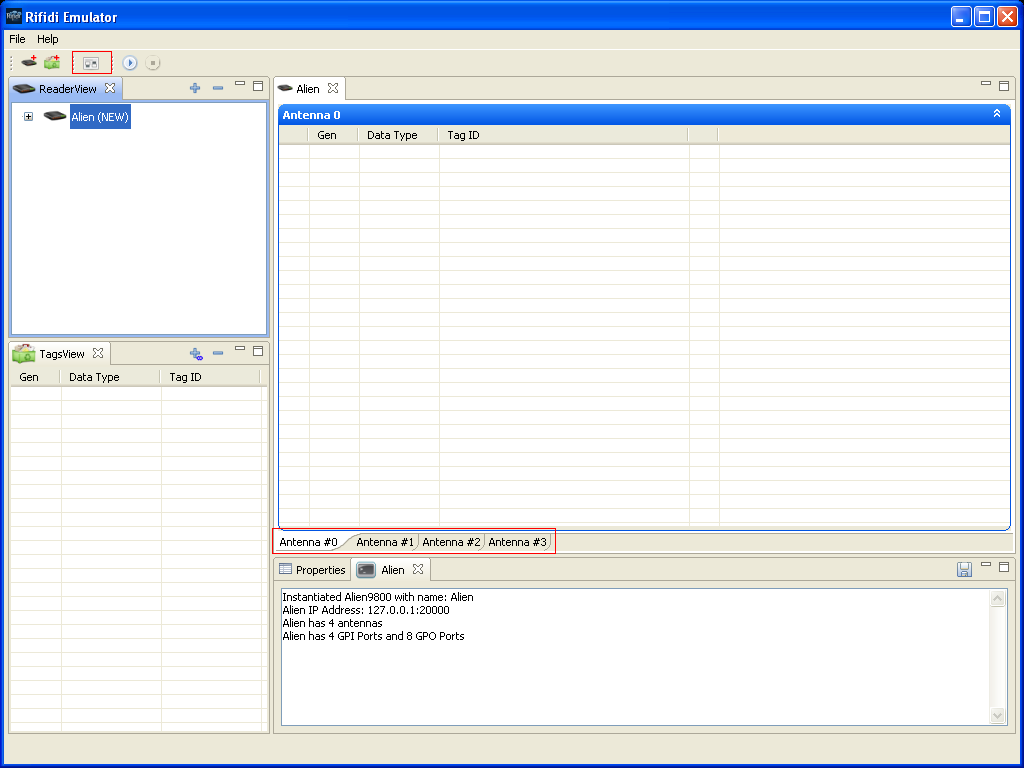Sort TagsView by Tag ID column header

[210, 377]
